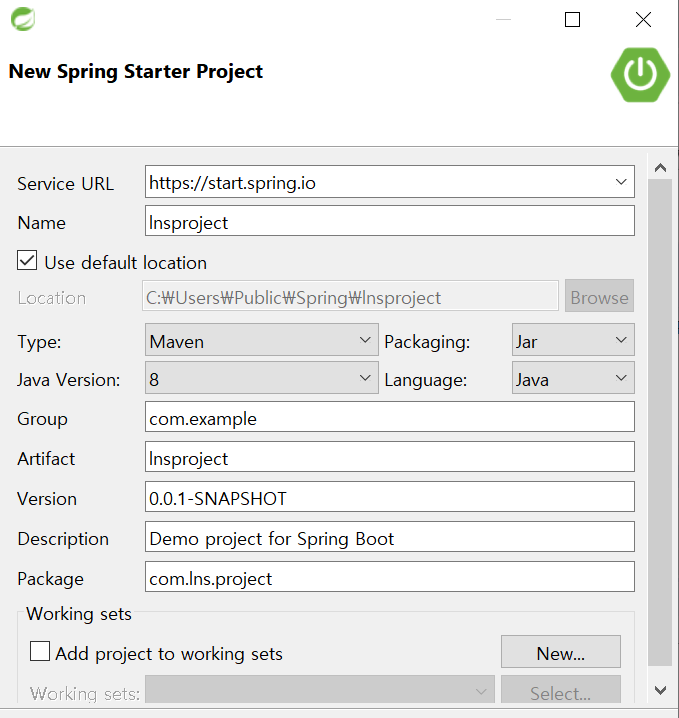Image resolution: width=679 pixels, height=718 pixels.
Task: Uncheck Use default location checkbox
Action: tap(27, 260)
